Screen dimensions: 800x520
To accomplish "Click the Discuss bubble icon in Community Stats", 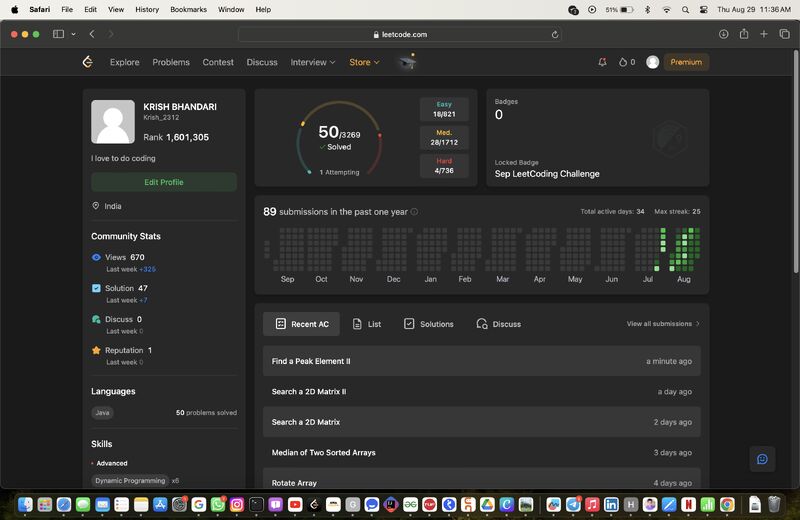I will 96,319.
